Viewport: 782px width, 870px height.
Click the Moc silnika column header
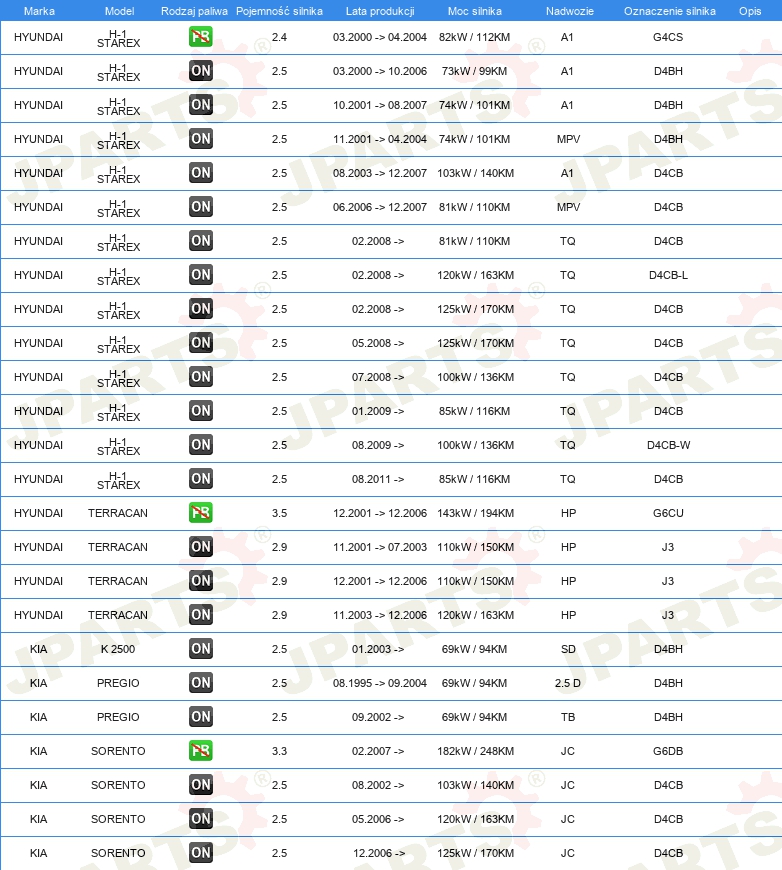pyautogui.click(x=475, y=11)
